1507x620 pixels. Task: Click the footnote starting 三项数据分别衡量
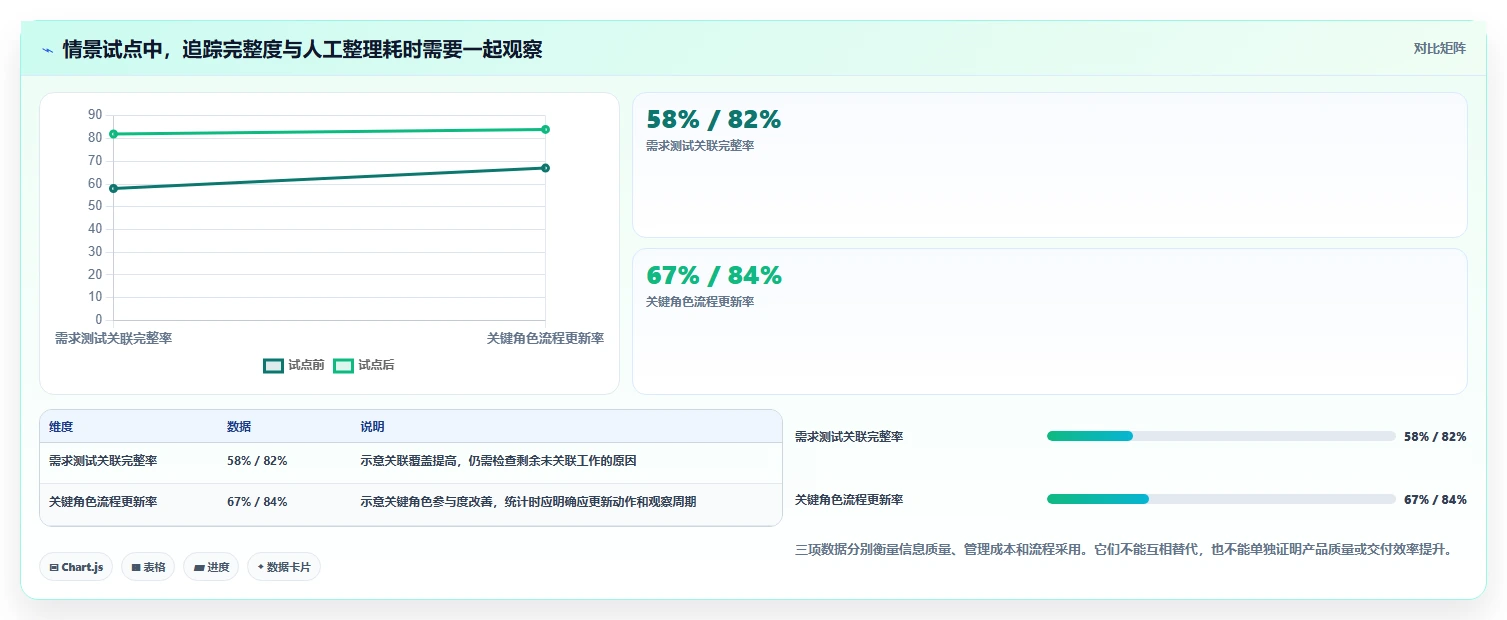click(x=1123, y=550)
